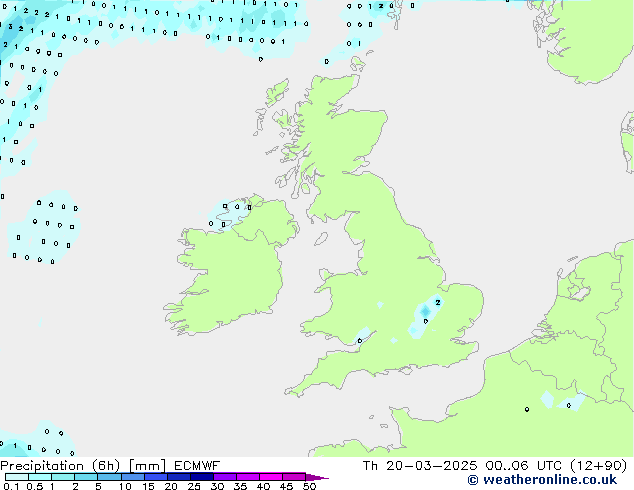Select the 15–20 mm legend color swatch

pyautogui.click(x=156, y=477)
